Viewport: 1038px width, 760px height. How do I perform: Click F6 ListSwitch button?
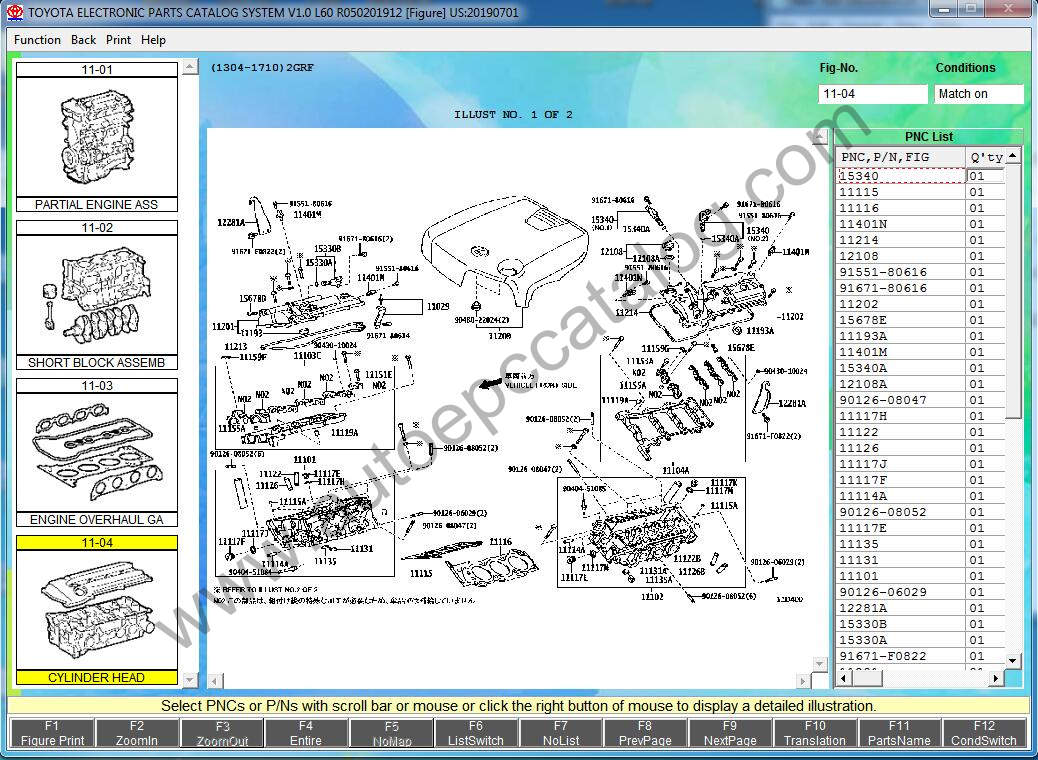pos(476,733)
